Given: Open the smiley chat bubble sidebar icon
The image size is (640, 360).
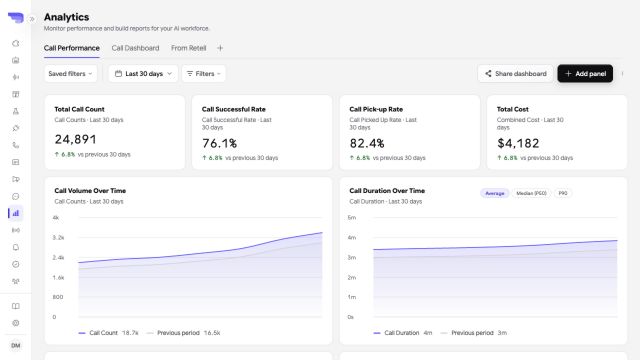Looking at the screenshot, I should [16, 196].
